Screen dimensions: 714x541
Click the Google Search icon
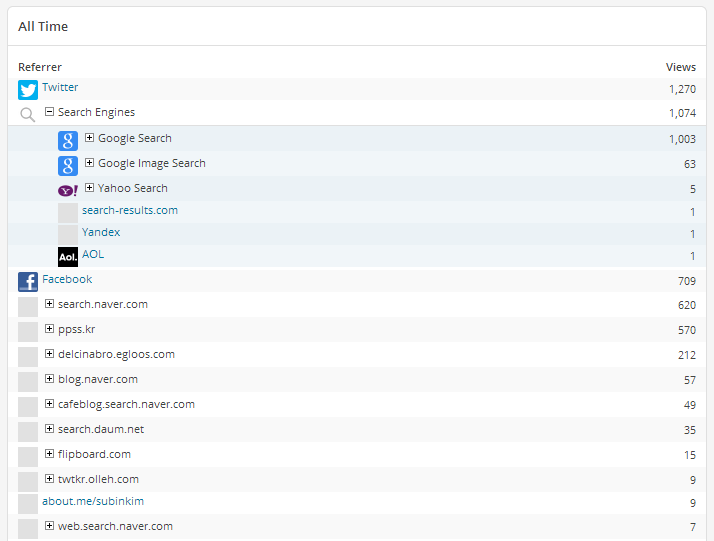click(x=68, y=140)
